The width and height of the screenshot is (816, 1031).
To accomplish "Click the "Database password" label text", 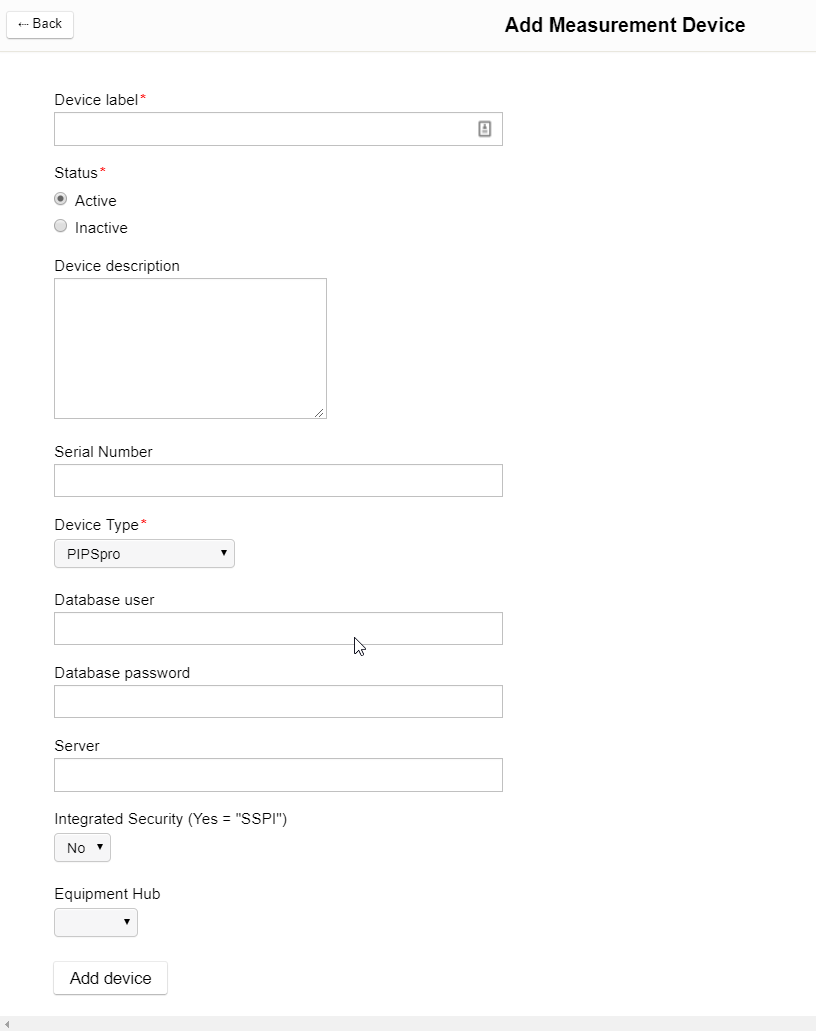I will pyautogui.click(x=122, y=673).
